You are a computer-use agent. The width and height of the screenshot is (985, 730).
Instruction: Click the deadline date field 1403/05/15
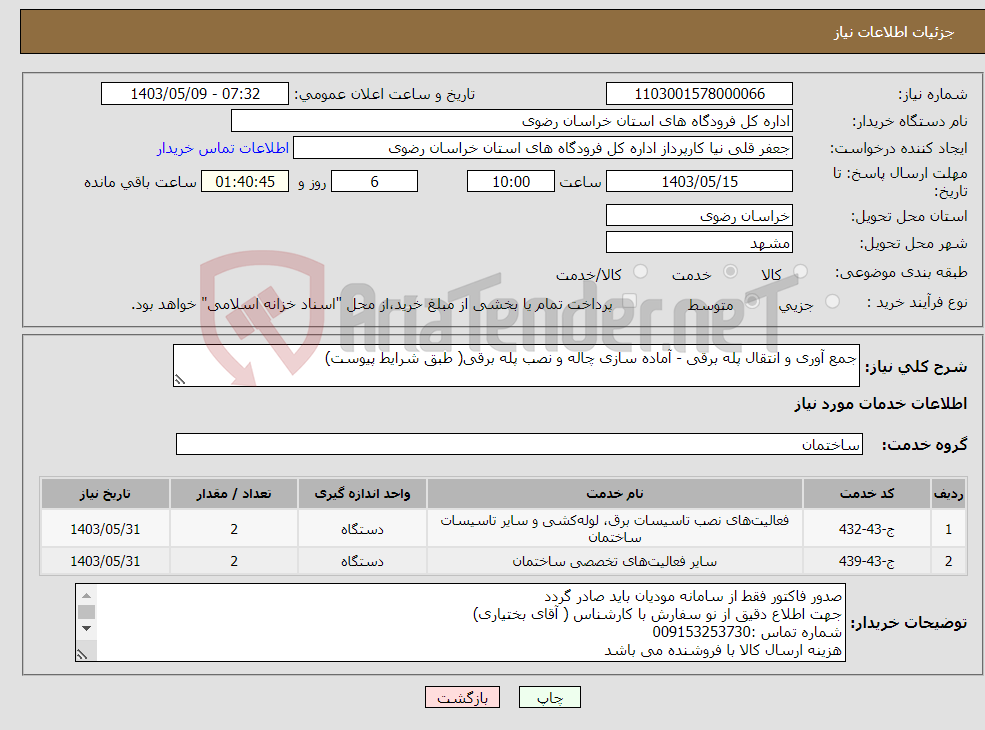point(699,182)
